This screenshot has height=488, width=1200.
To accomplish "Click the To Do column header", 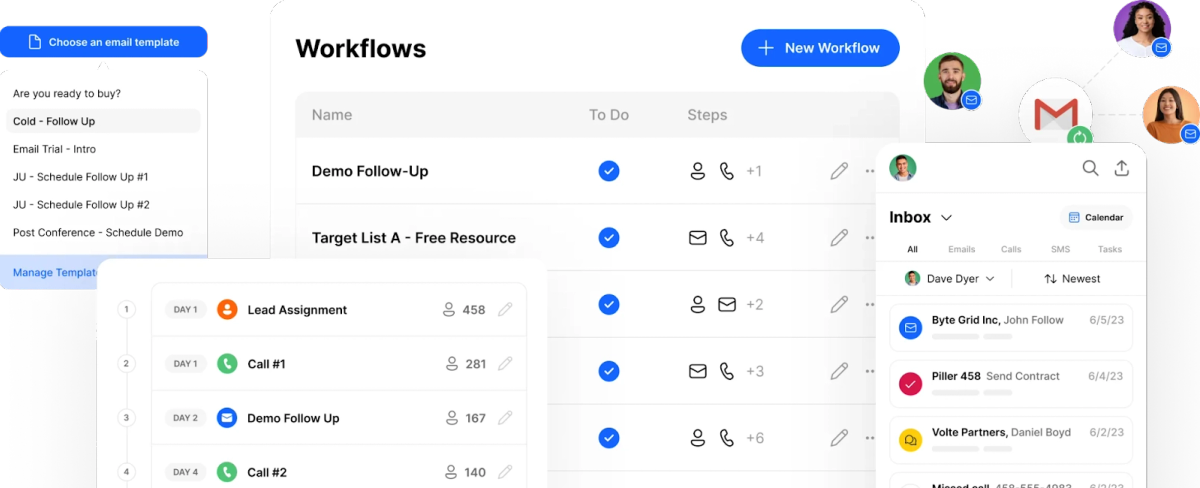I will coord(609,115).
